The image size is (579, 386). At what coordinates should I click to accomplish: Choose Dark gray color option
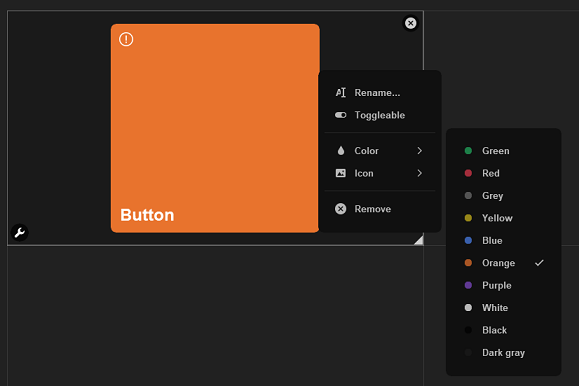pos(504,353)
